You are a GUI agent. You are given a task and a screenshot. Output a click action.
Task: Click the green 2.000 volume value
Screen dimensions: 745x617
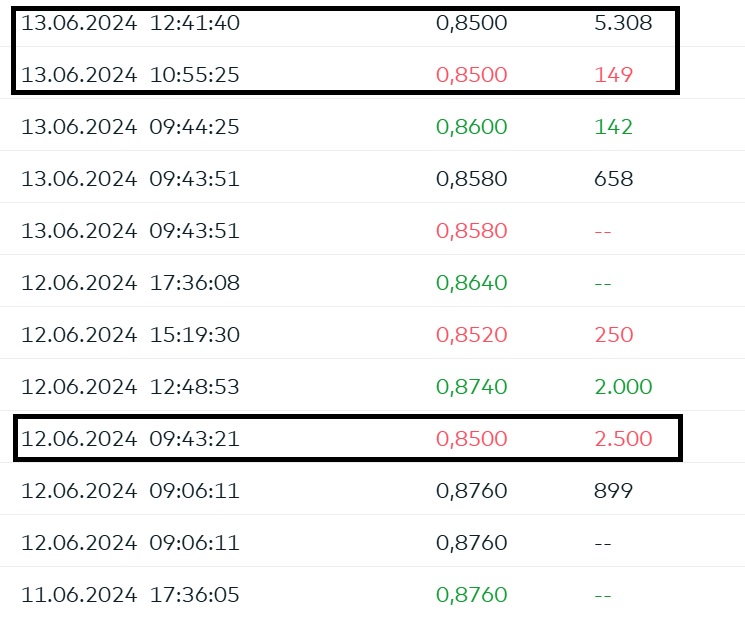click(622, 387)
